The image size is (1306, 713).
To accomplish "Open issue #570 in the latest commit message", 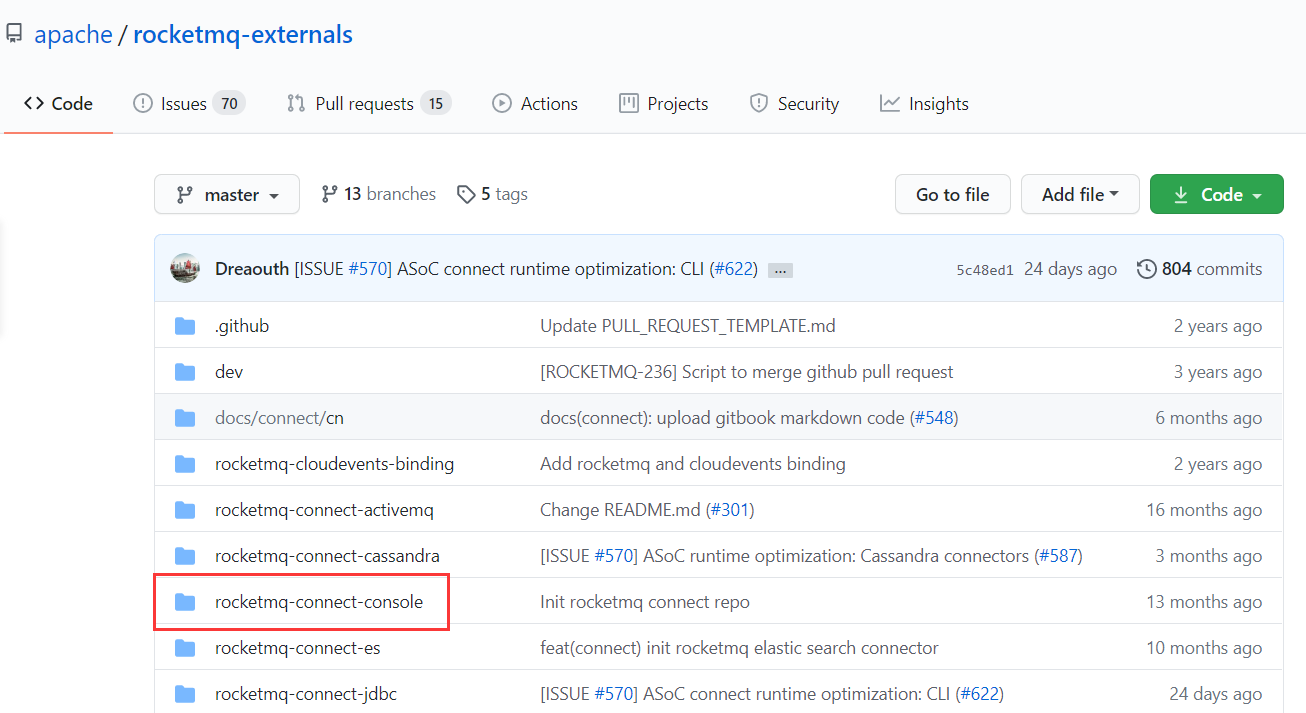I will 370,269.
